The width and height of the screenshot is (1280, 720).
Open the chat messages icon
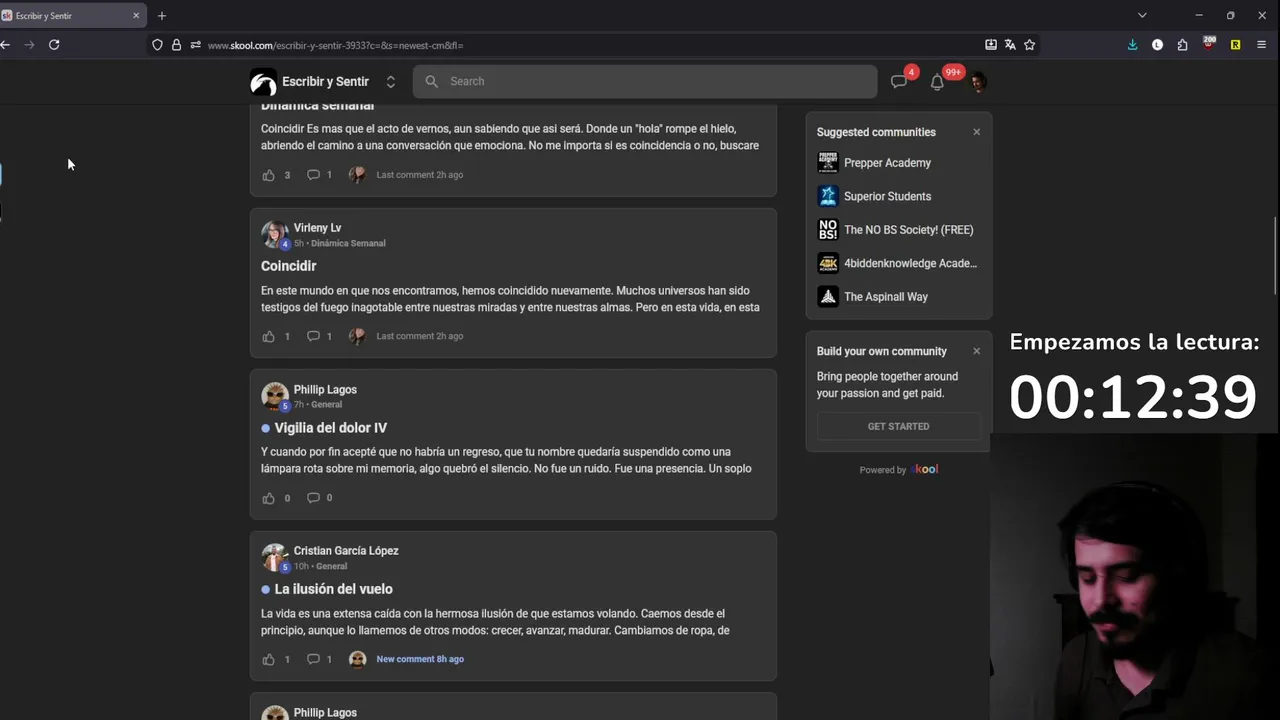(899, 82)
